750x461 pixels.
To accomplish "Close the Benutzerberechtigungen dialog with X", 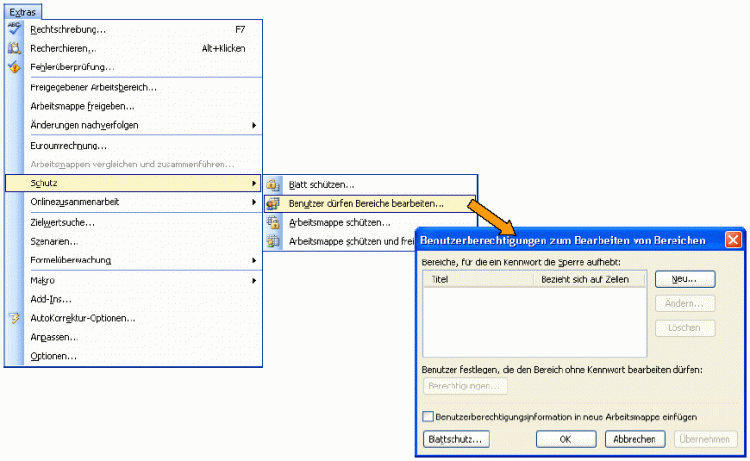I will pos(732,240).
